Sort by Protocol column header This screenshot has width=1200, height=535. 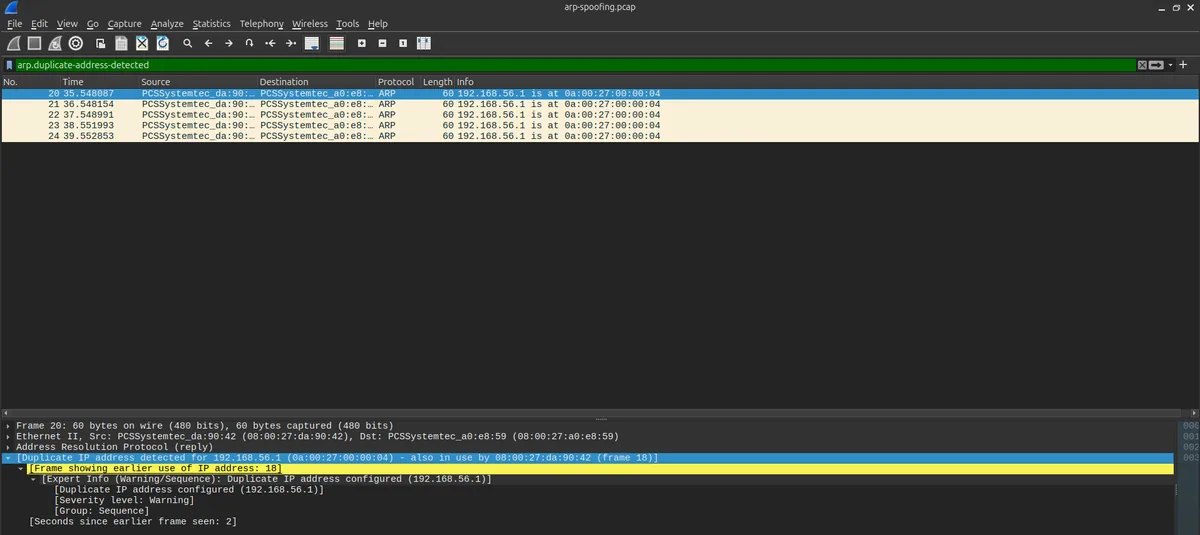397,82
